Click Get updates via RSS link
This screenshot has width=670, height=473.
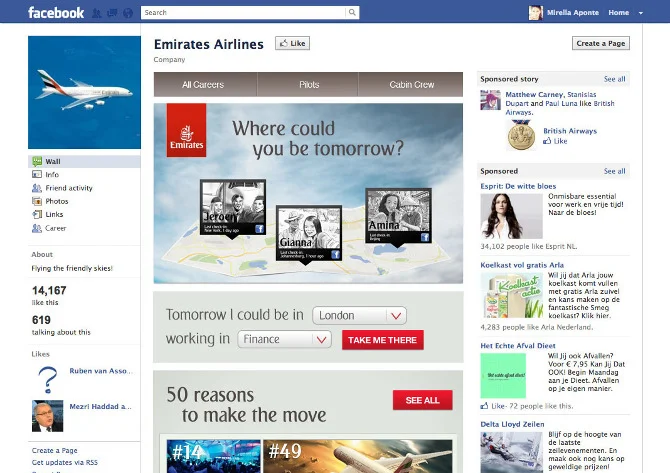pos(65,462)
